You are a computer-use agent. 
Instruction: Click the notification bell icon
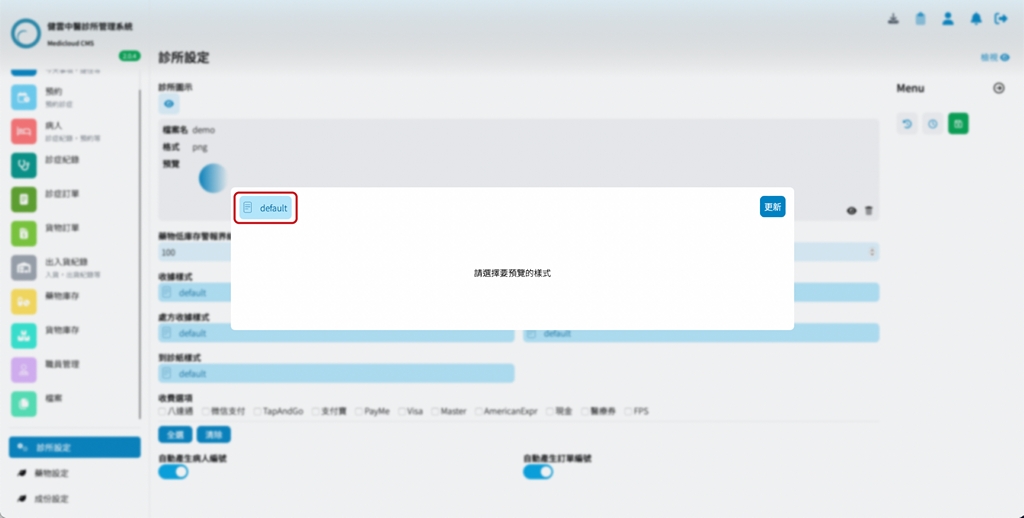pos(976,19)
